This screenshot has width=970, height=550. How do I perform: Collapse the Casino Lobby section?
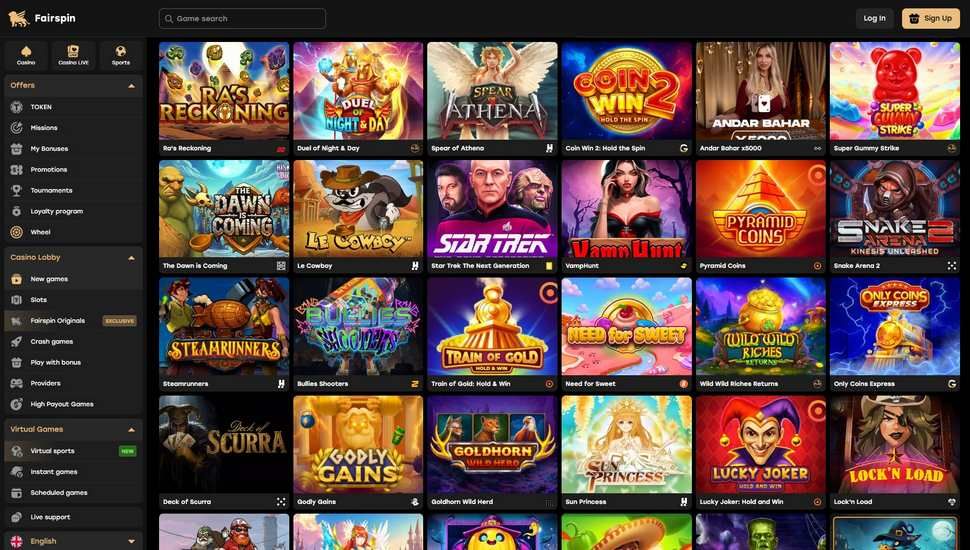pyautogui.click(x=131, y=258)
